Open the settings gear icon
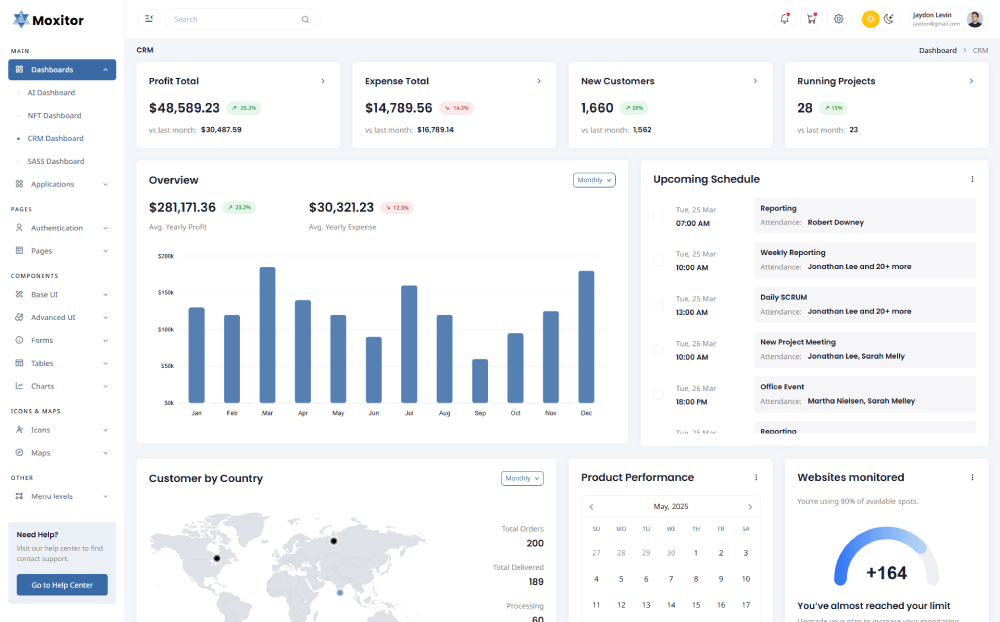1000x622 pixels. click(839, 19)
